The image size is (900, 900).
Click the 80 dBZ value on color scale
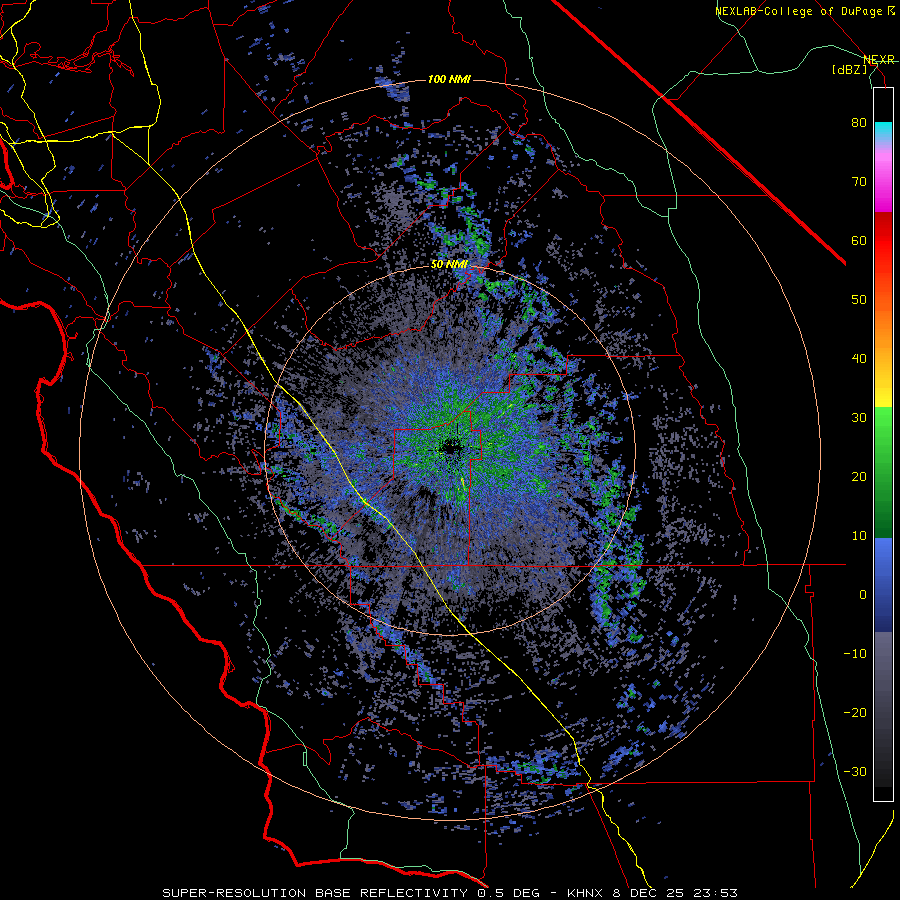point(859,123)
